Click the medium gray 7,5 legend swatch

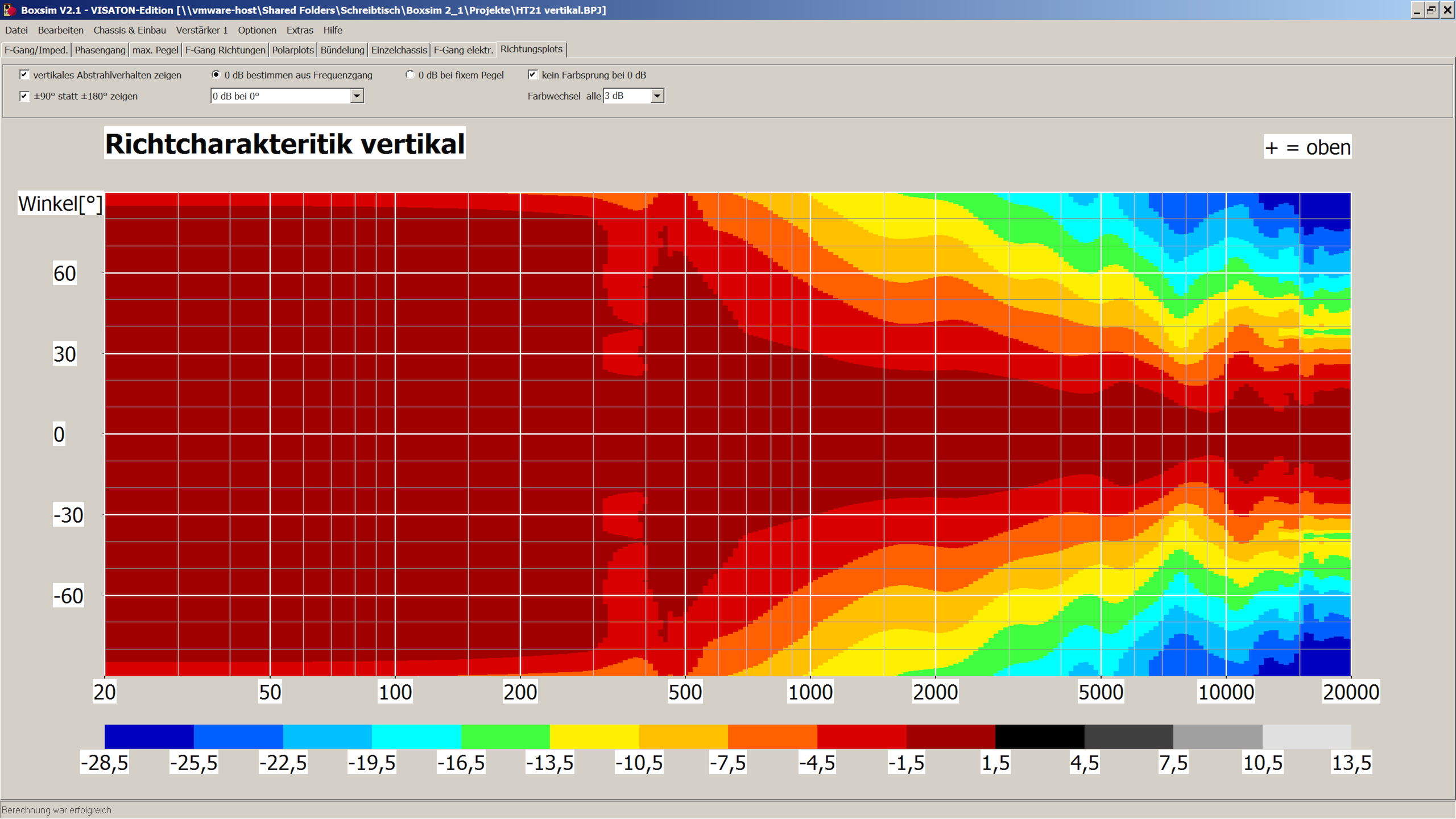[1218, 737]
